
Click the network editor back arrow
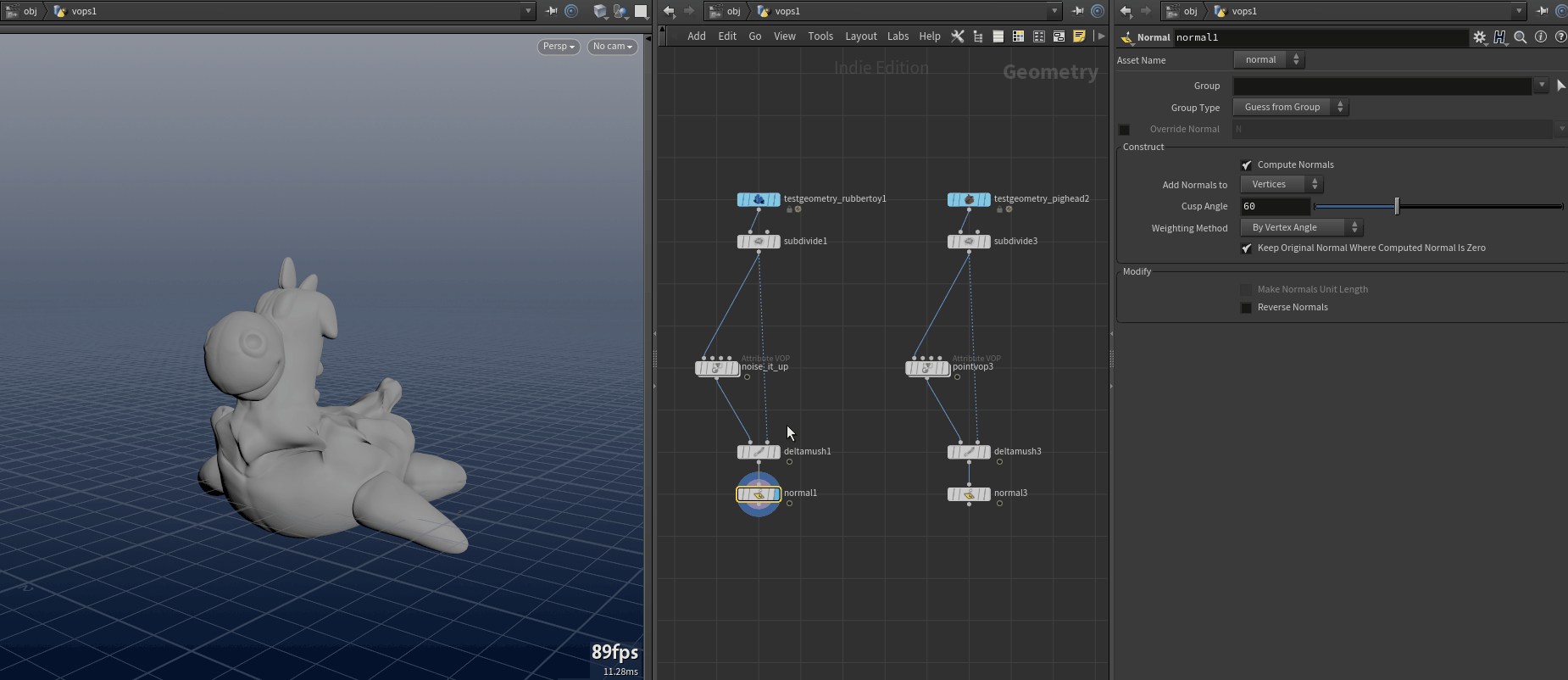[x=669, y=11]
